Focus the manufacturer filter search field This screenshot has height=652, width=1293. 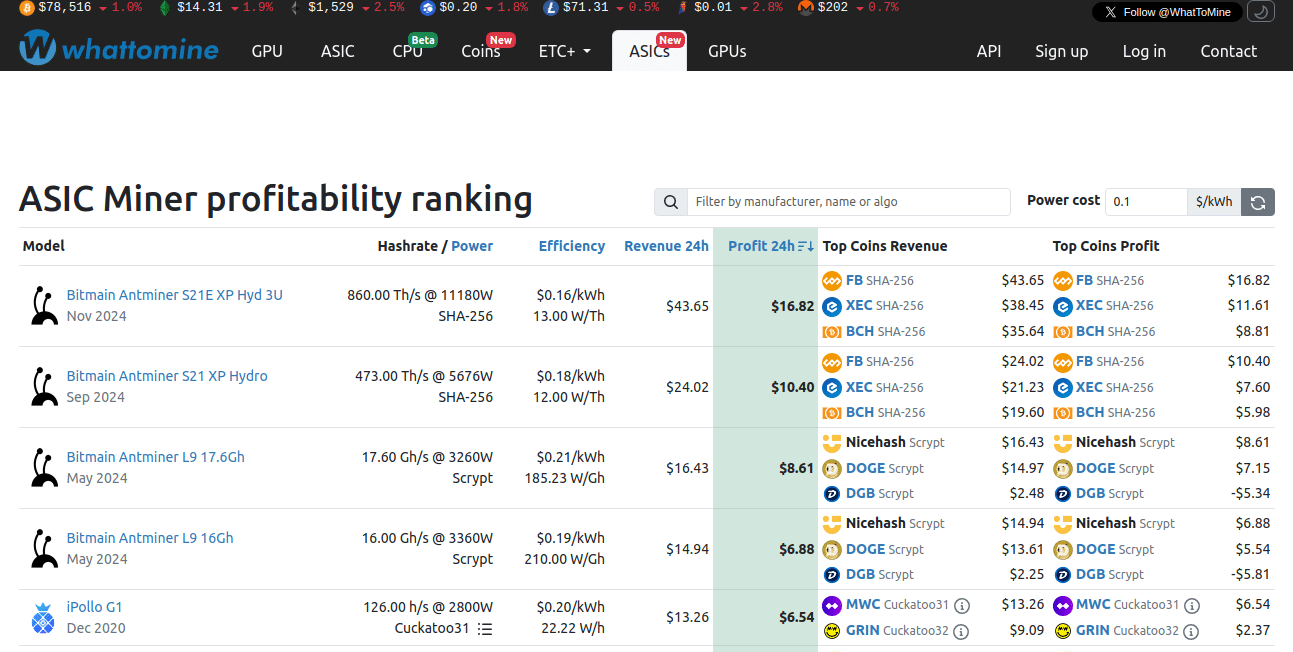pyautogui.click(x=848, y=202)
